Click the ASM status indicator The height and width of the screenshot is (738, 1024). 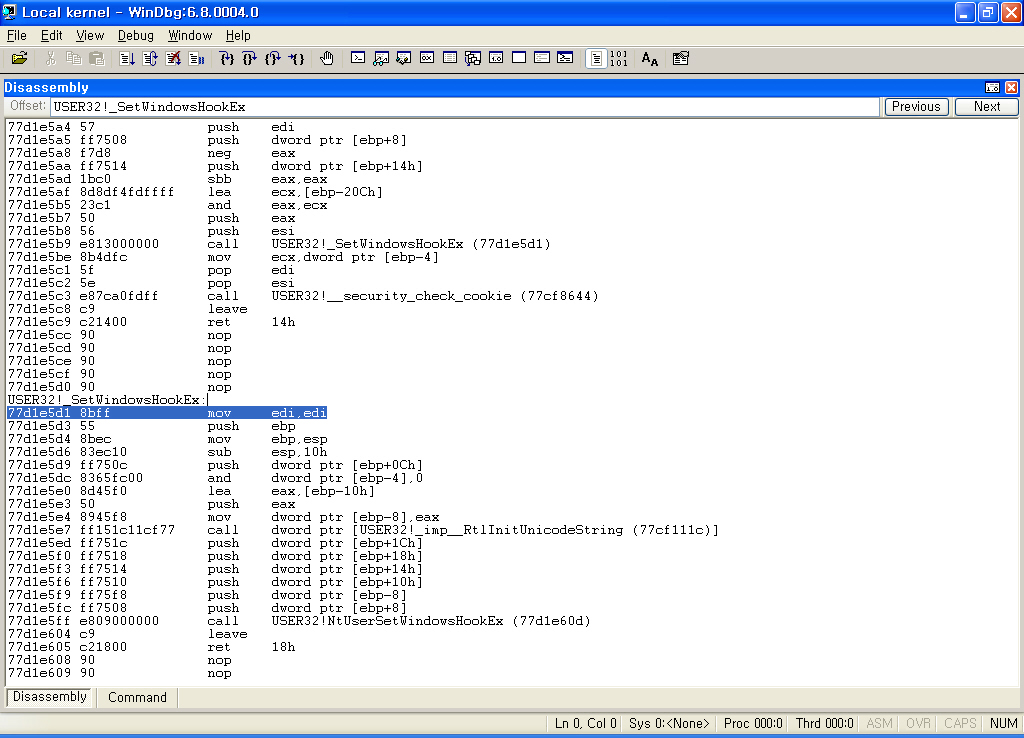[x=879, y=723]
